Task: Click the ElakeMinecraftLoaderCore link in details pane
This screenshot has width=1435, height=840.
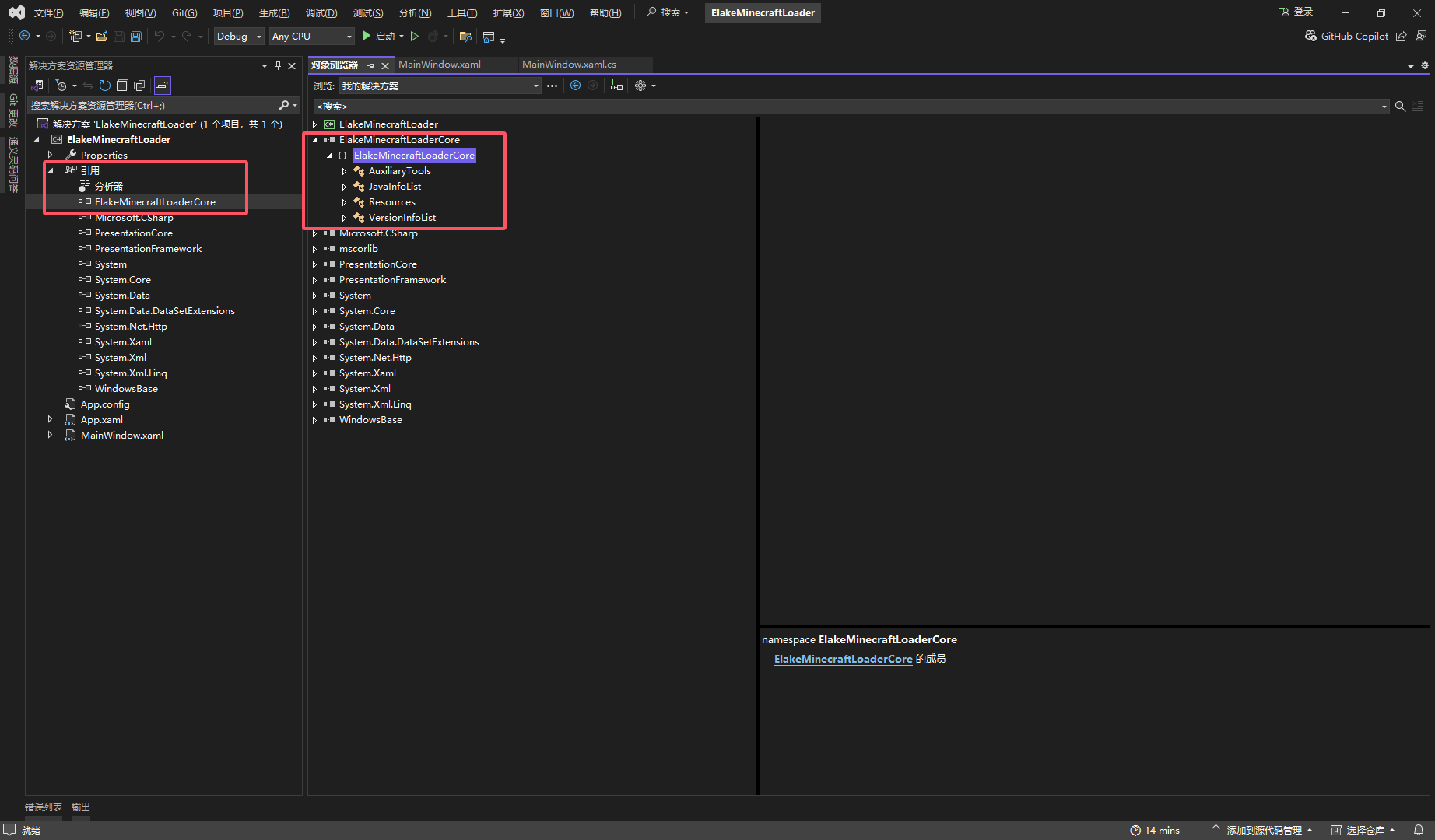Action: [x=843, y=659]
